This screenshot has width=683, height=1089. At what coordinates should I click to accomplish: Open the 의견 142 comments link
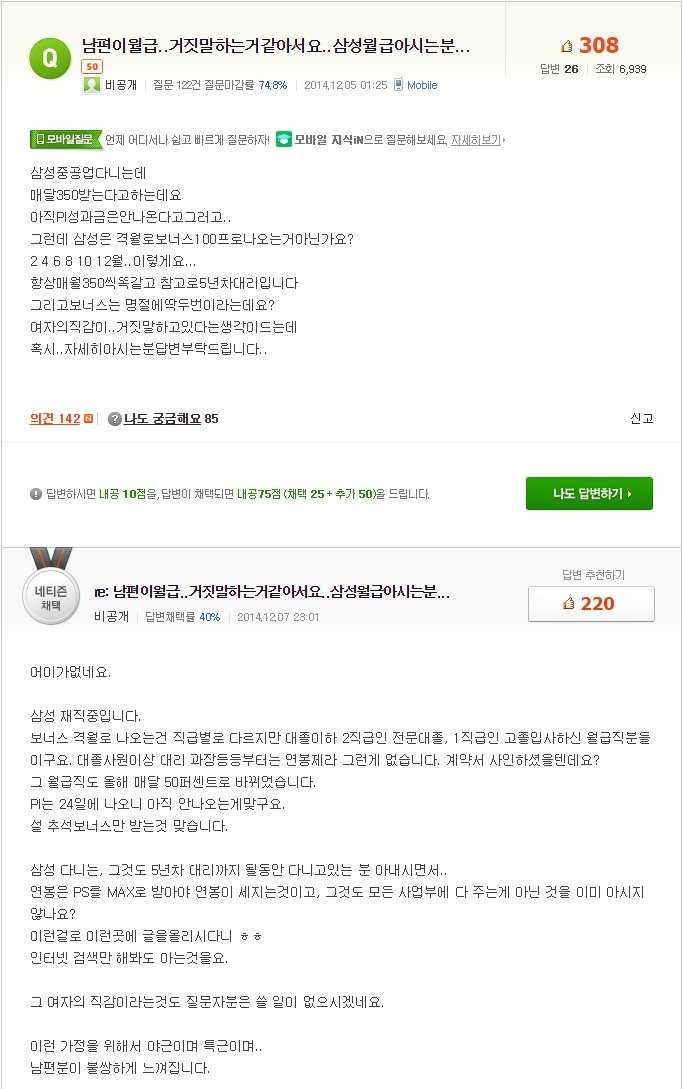pyautogui.click(x=56, y=419)
